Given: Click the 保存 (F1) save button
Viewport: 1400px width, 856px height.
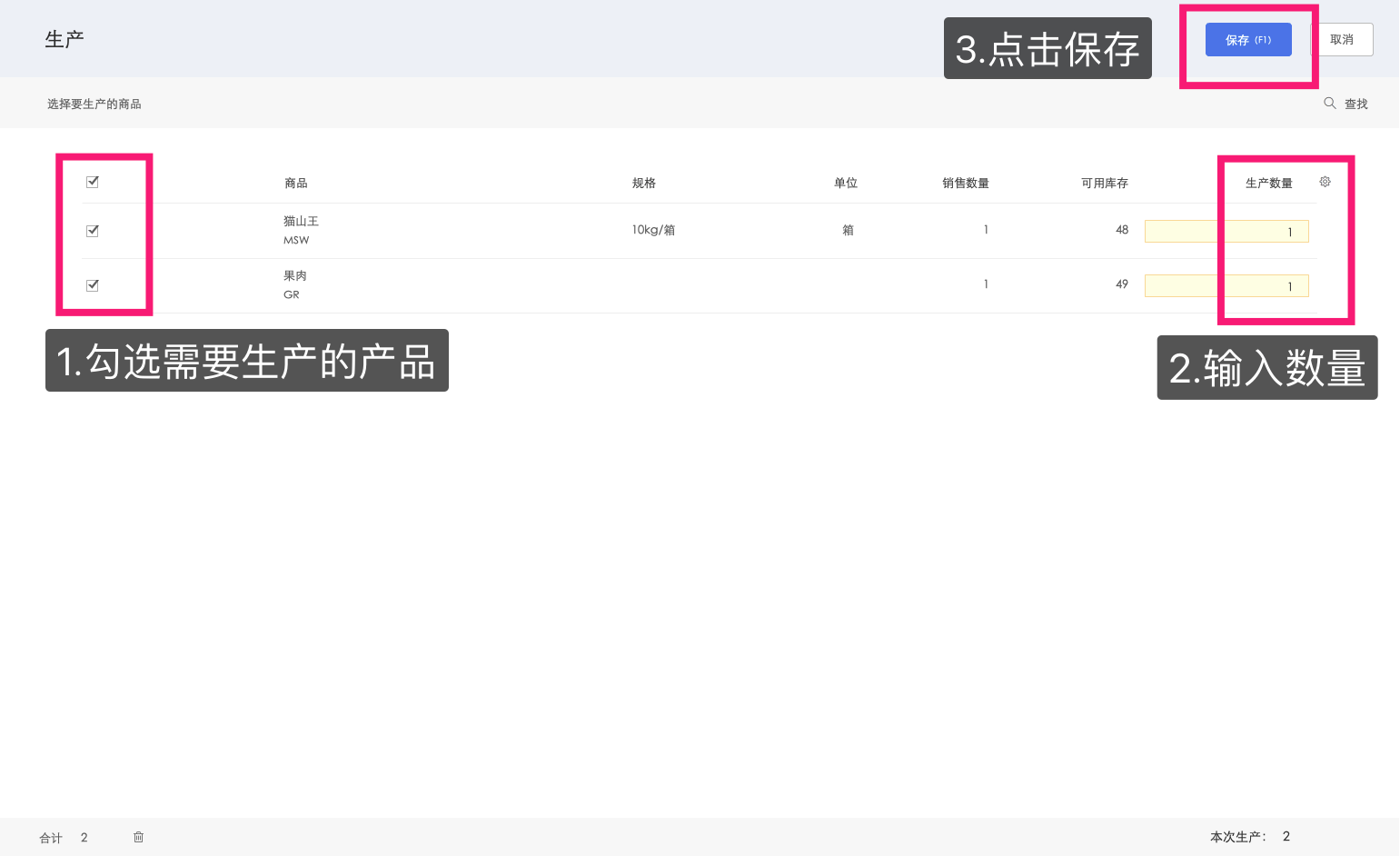Looking at the screenshot, I should [x=1248, y=39].
